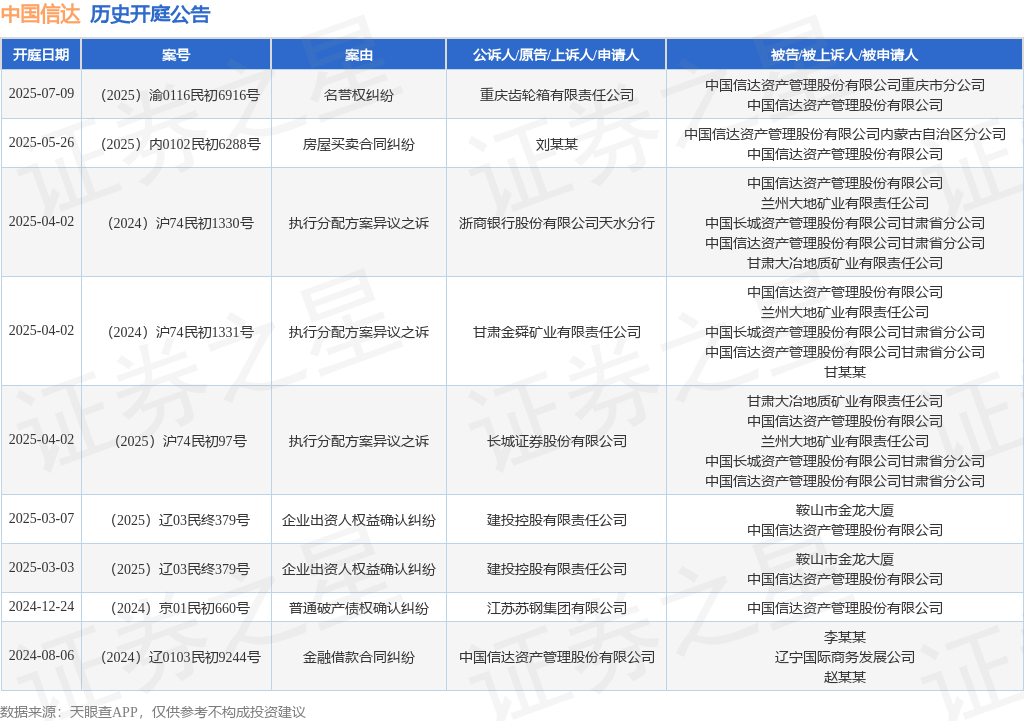Click the 案由 column header

click(x=359, y=55)
